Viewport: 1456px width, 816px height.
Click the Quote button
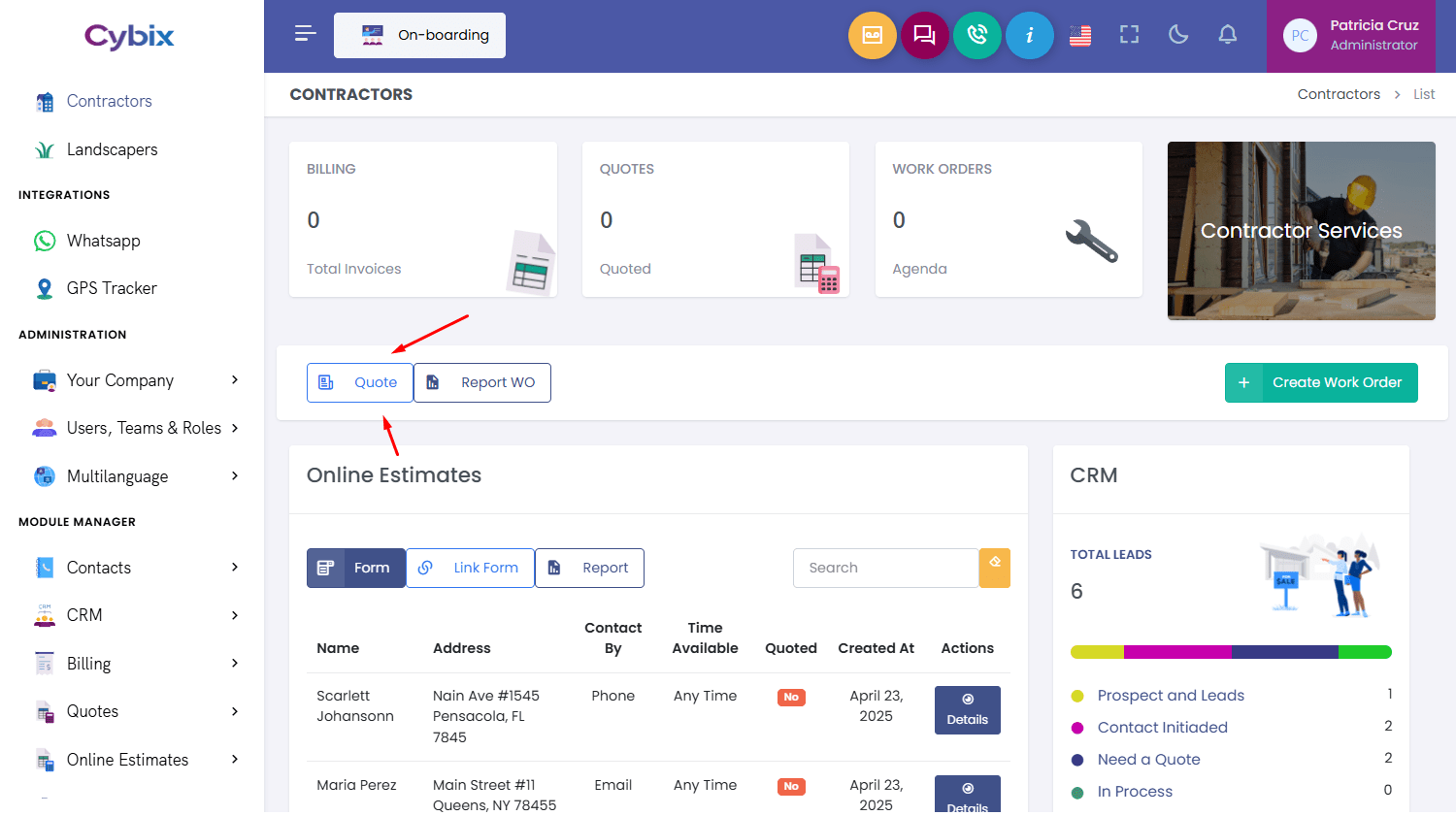point(360,382)
